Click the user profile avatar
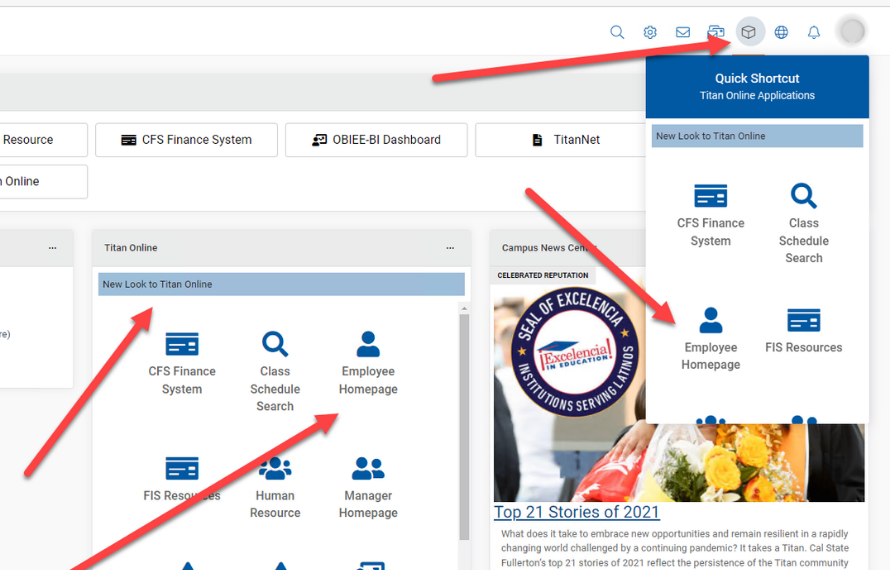 (852, 32)
